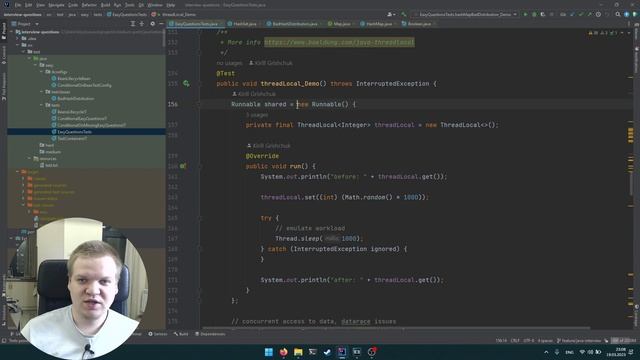Click the Collapse All icon in Project panel
This screenshot has width=640, height=360.
pyautogui.click(x=142, y=24)
